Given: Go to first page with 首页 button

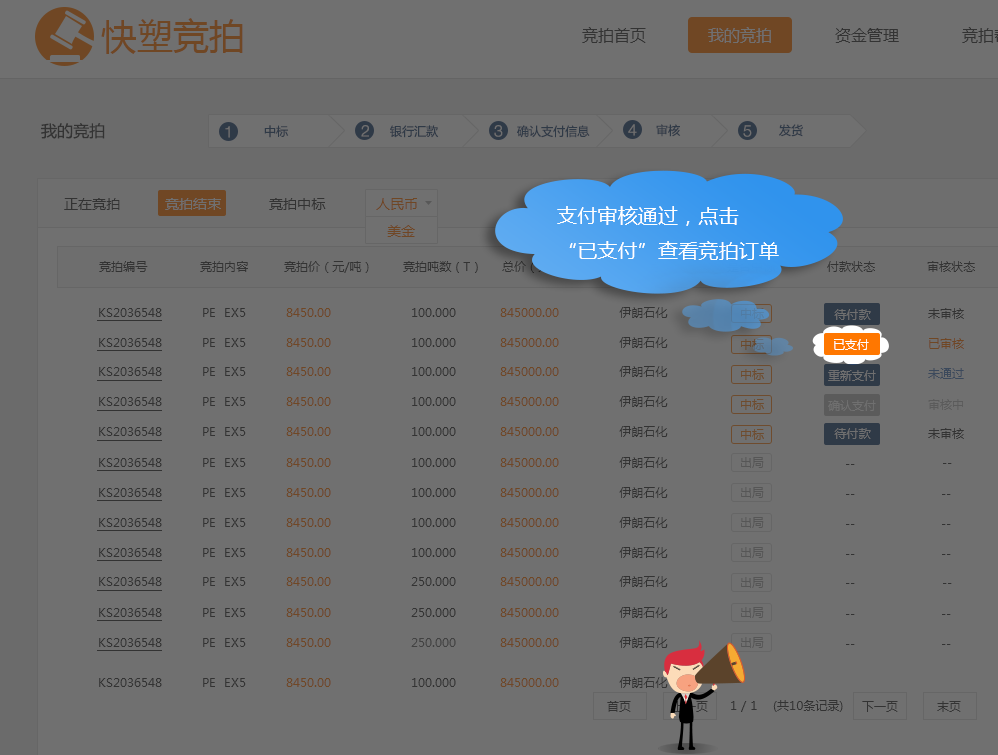Looking at the screenshot, I should [x=619, y=706].
